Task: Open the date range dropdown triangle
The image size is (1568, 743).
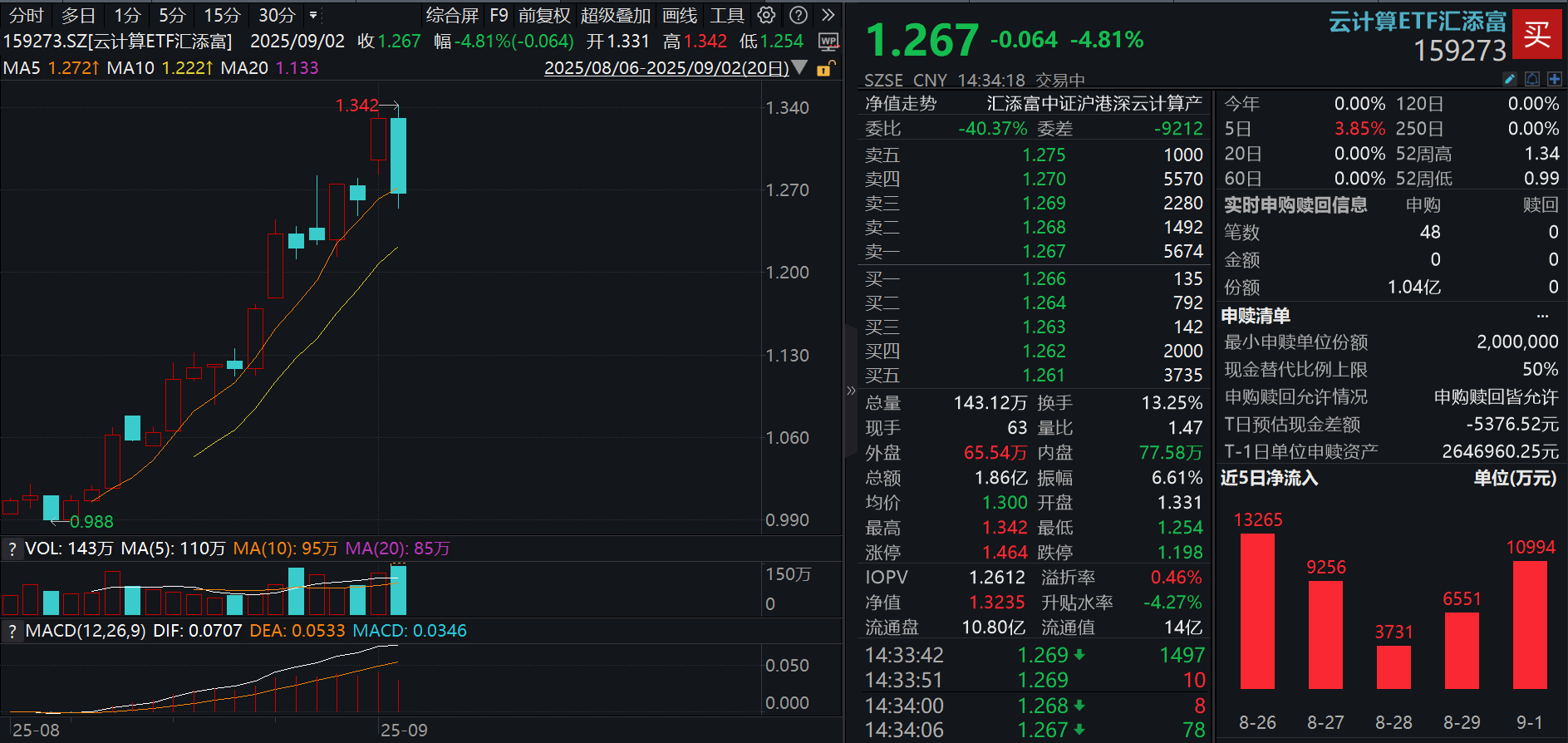Action: coord(799,67)
